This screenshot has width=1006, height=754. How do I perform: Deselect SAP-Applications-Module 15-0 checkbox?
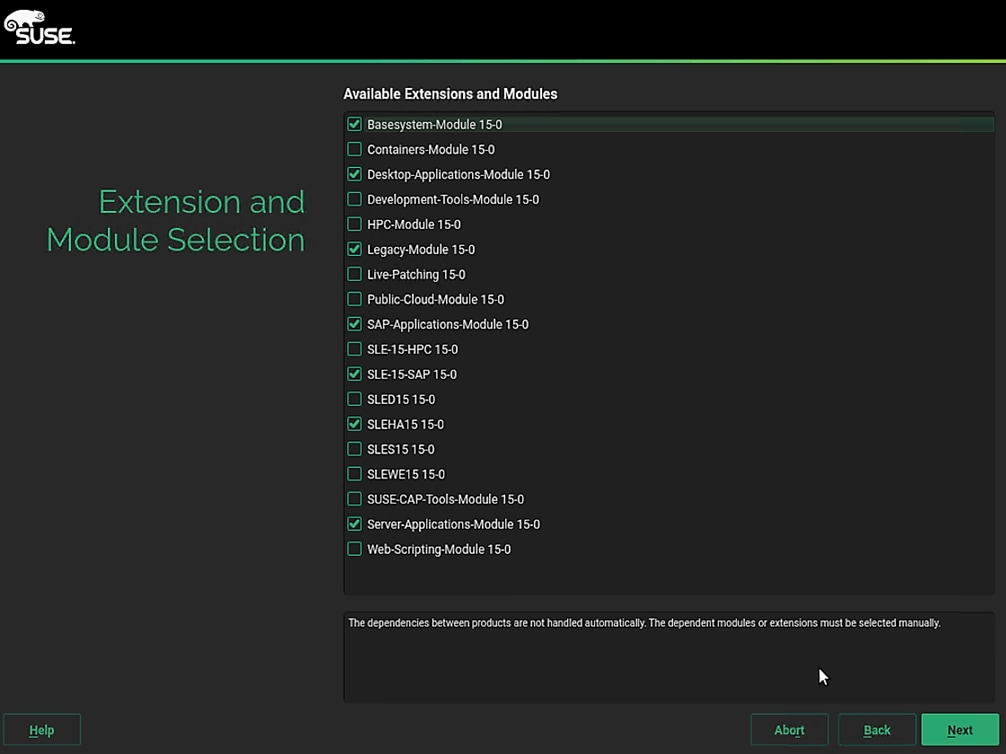354,324
